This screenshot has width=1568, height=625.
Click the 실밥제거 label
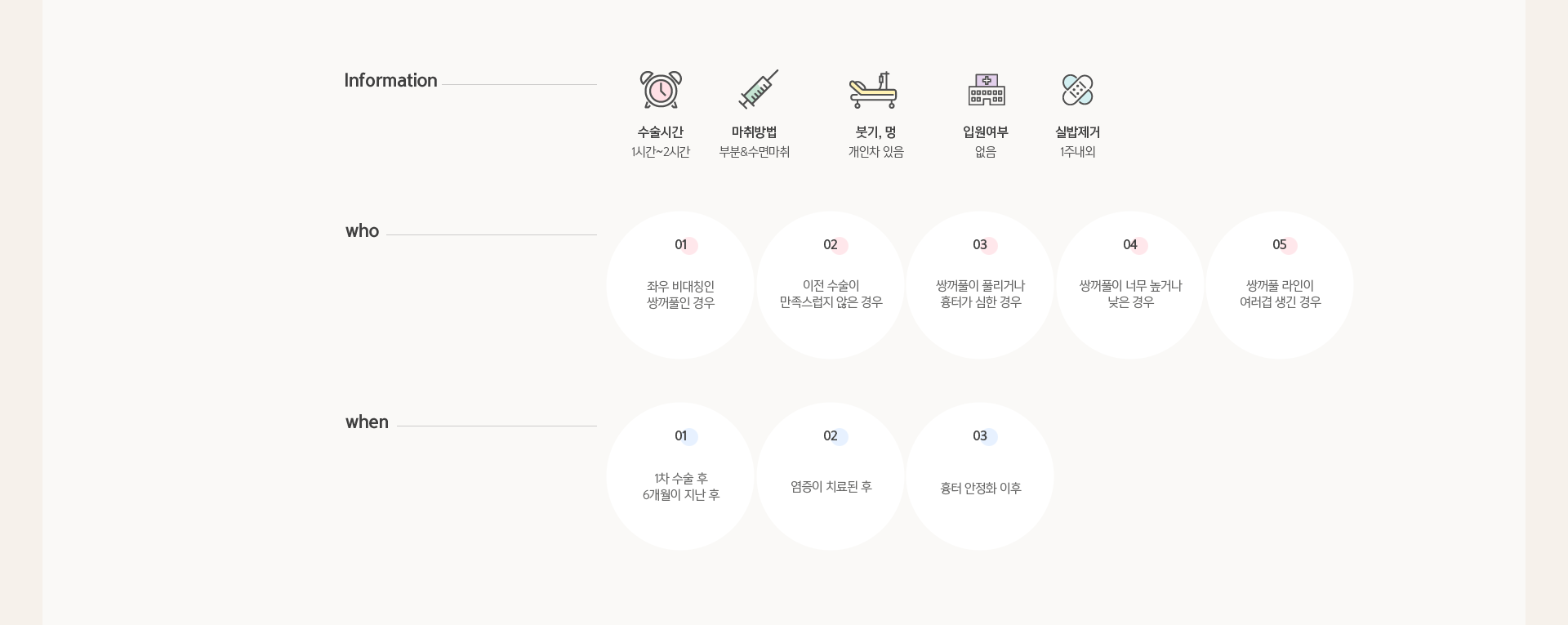tap(1077, 132)
